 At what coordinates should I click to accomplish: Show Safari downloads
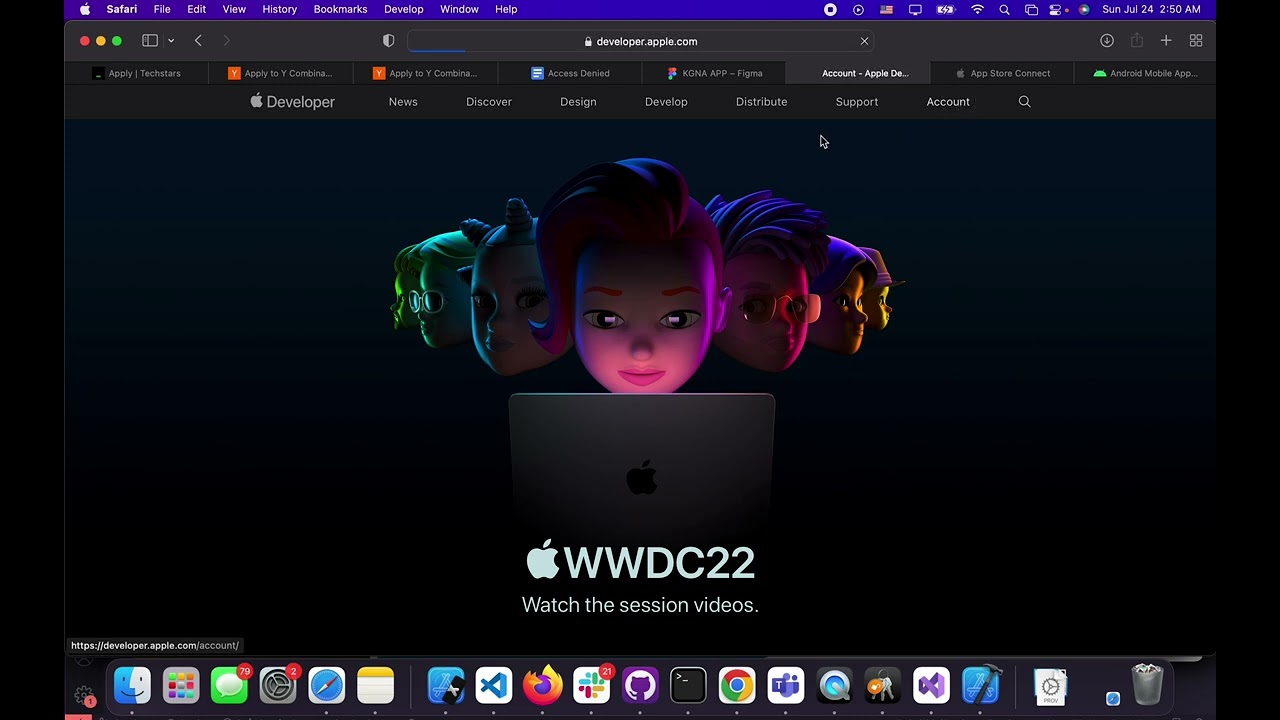1107,41
